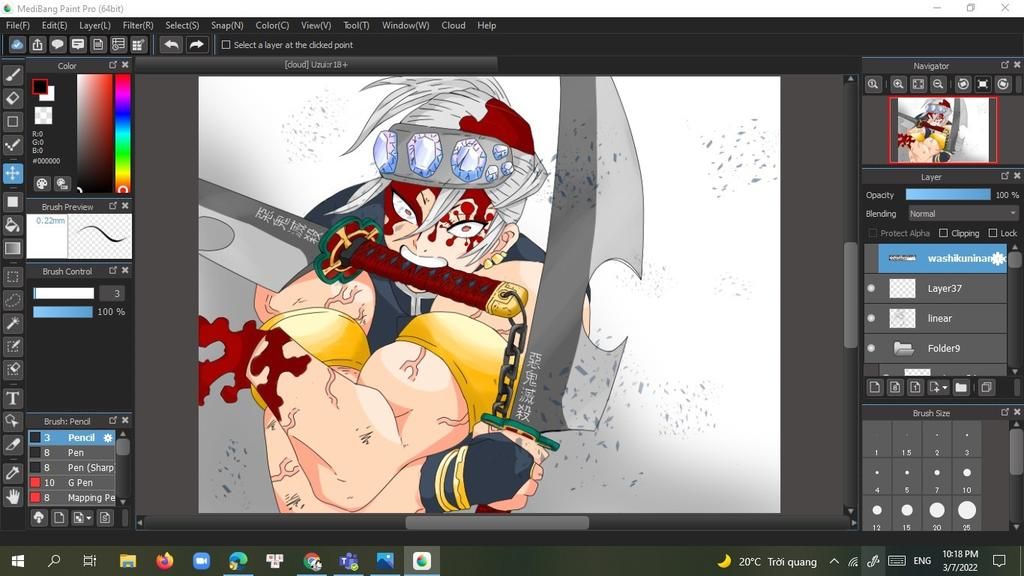Select the rectangular Select tool
This screenshot has height=576, width=1024.
(x=12, y=277)
